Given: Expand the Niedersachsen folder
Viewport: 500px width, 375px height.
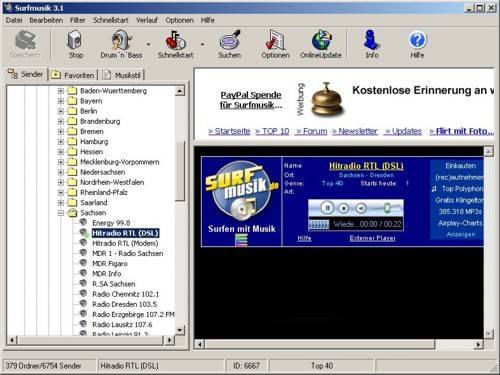Looking at the screenshot, I should coord(61,172).
